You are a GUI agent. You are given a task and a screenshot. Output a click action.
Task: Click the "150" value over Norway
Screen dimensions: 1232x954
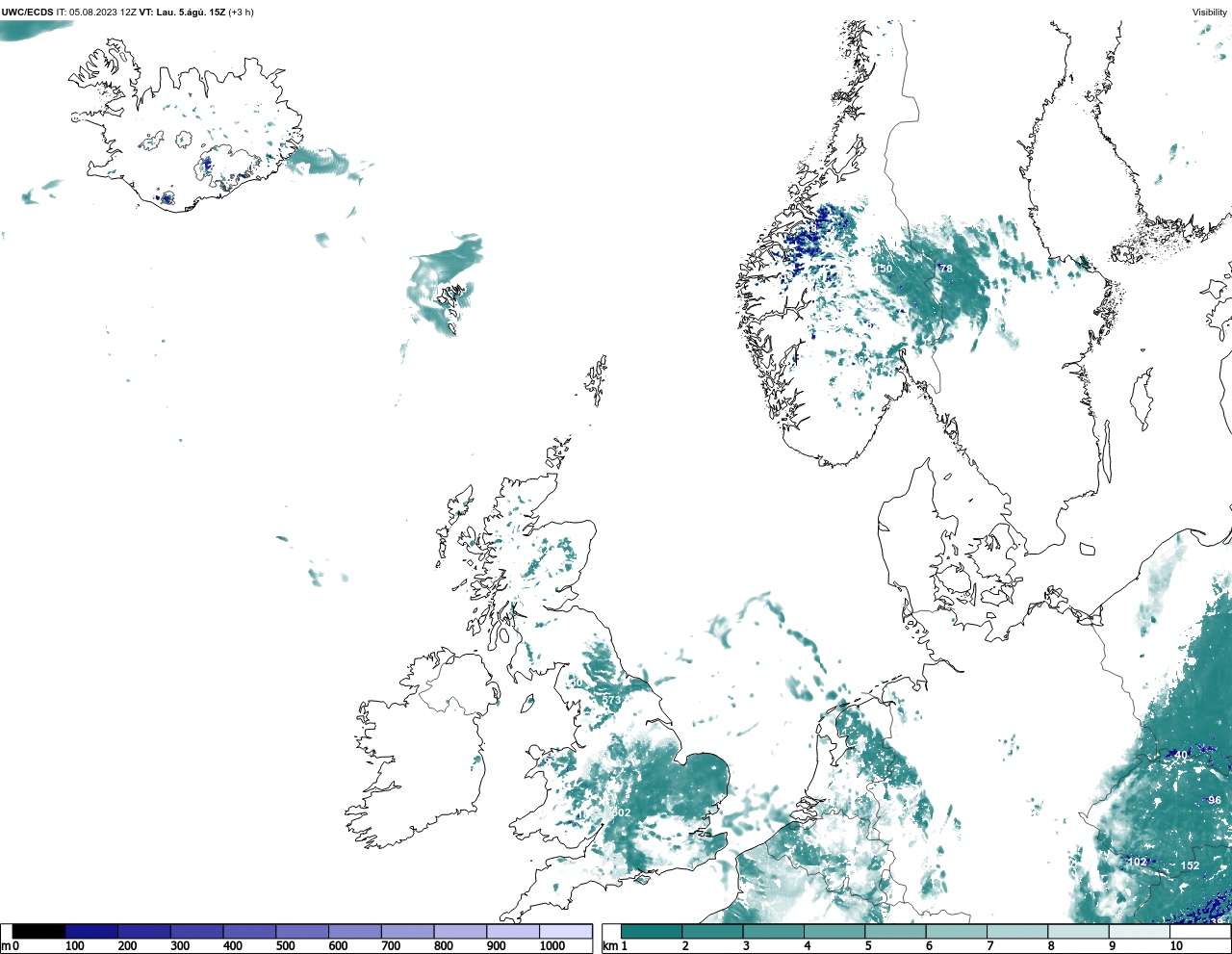click(884, 269)
